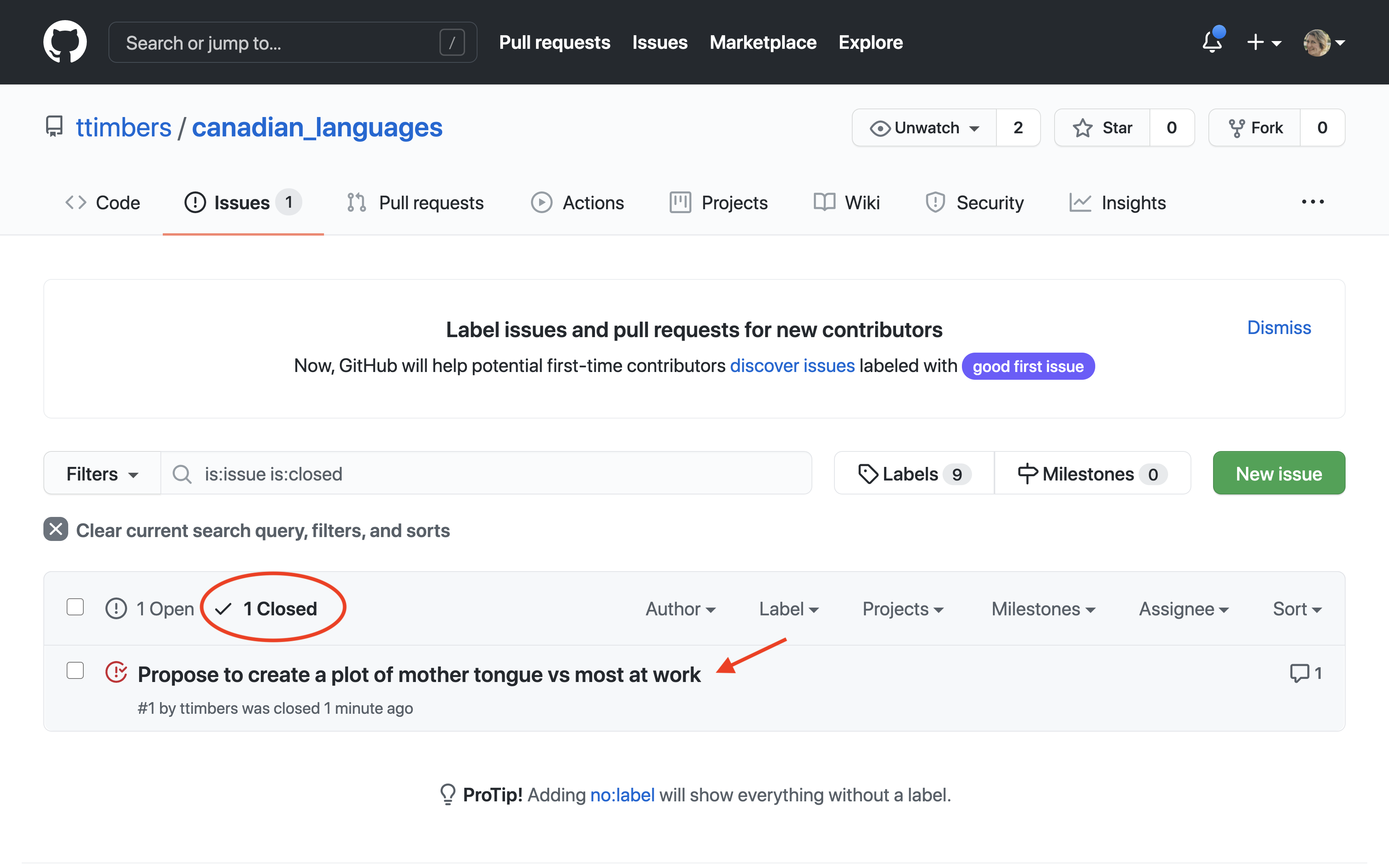The image size is (1389, 868).
Task: Click the no:label ProTip link
Action: 622,794
